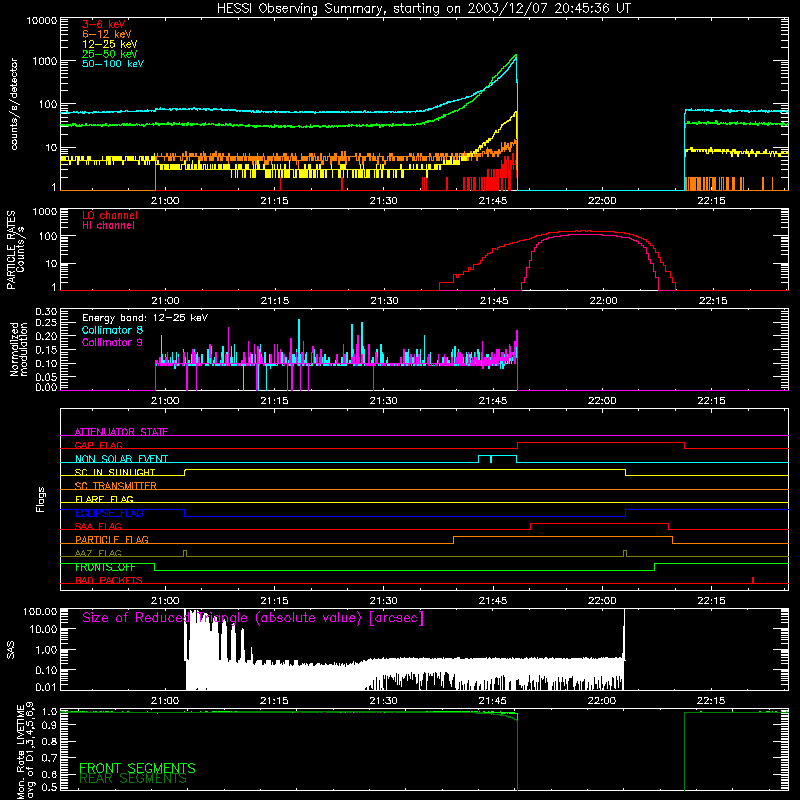Click the PARTICLE_FLAG label
The image size is (800, 800).
tap(112, 539)
